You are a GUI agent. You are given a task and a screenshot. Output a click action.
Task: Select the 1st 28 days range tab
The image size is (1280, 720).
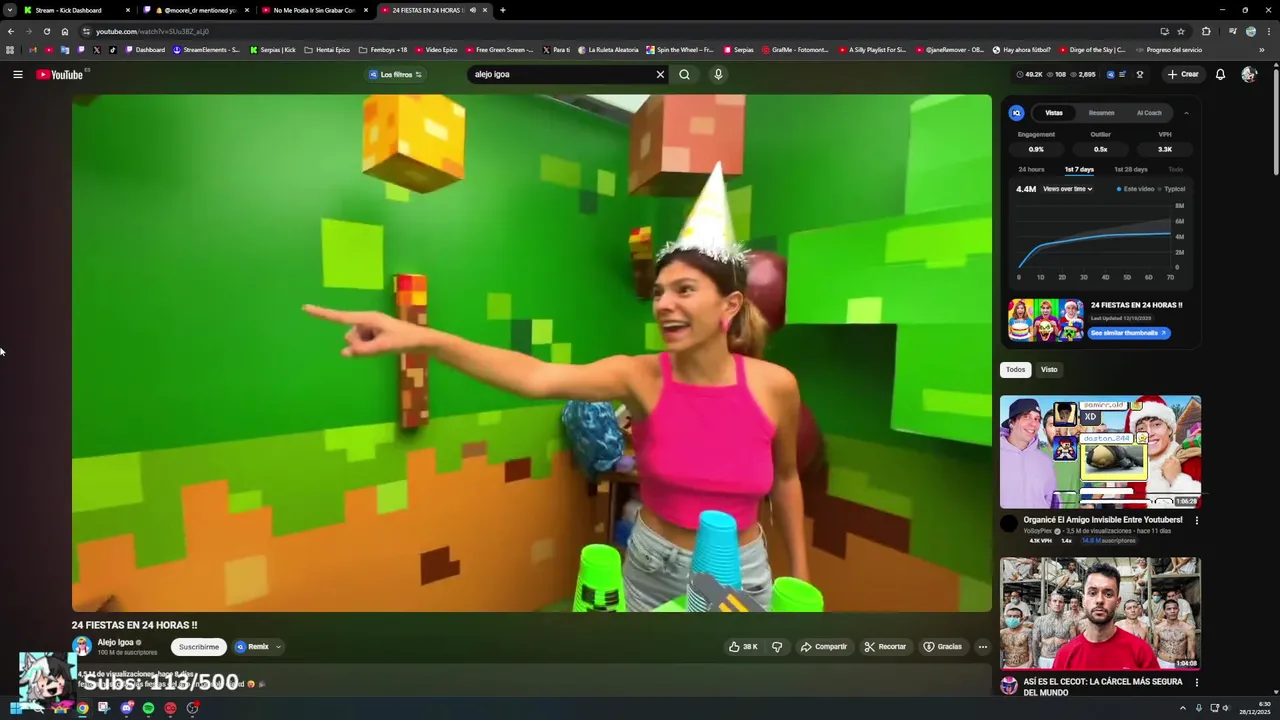pos(1131,170)
